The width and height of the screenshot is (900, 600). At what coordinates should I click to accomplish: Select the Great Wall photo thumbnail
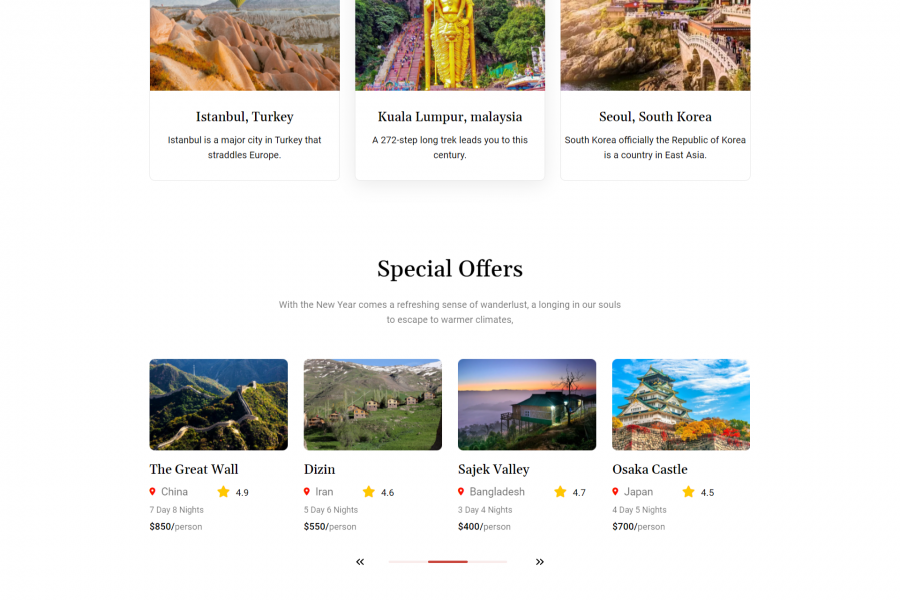tap(219, 404)
